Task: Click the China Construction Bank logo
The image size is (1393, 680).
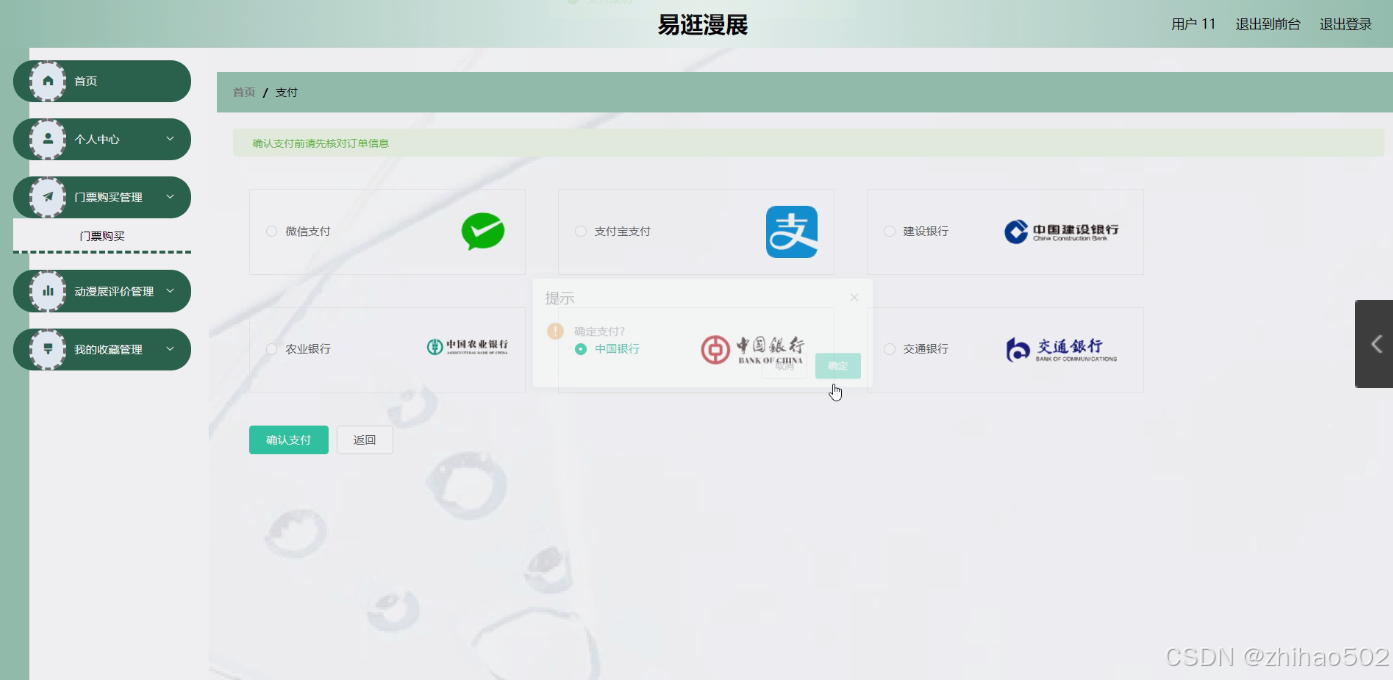Action: click(x=1061, y=232)
